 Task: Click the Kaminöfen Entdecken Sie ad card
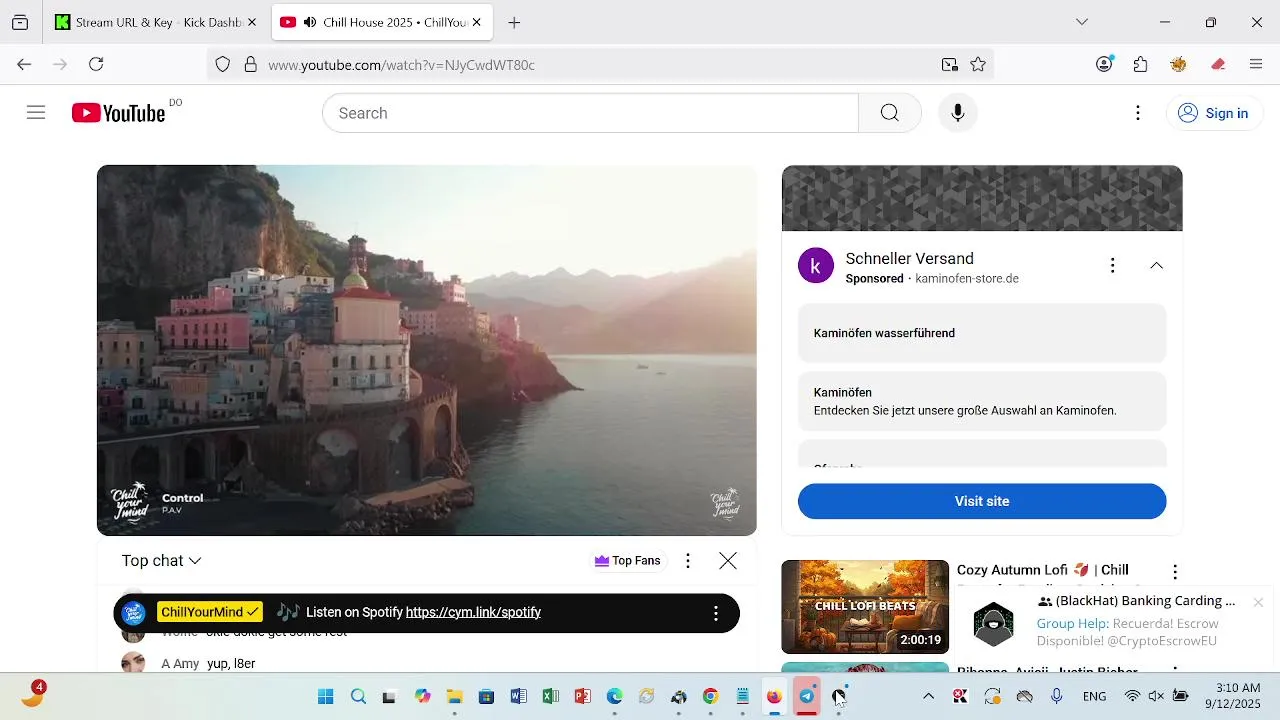point(982,401)
